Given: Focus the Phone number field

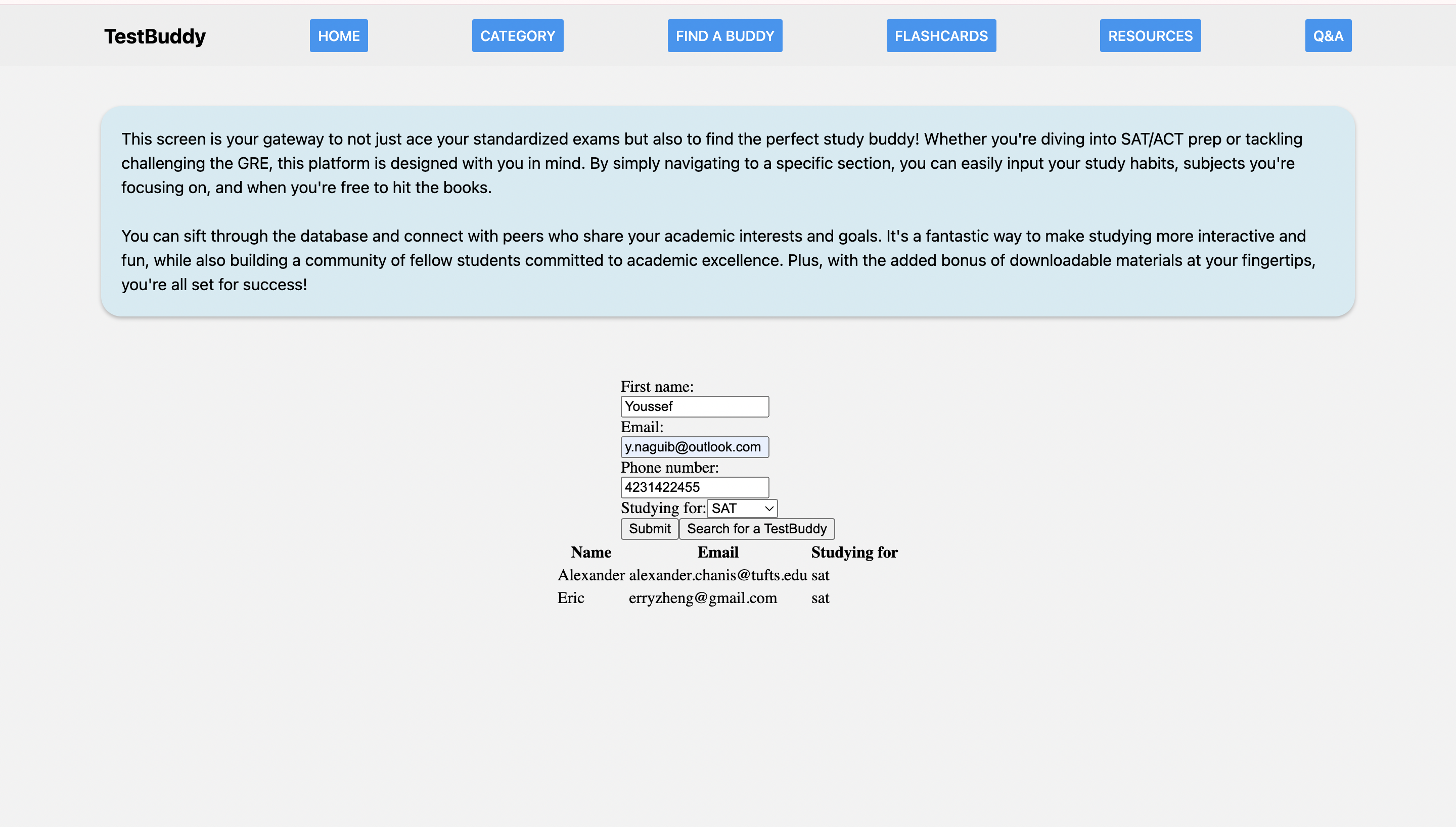Looking at the screenshot, I should [694, 487].
